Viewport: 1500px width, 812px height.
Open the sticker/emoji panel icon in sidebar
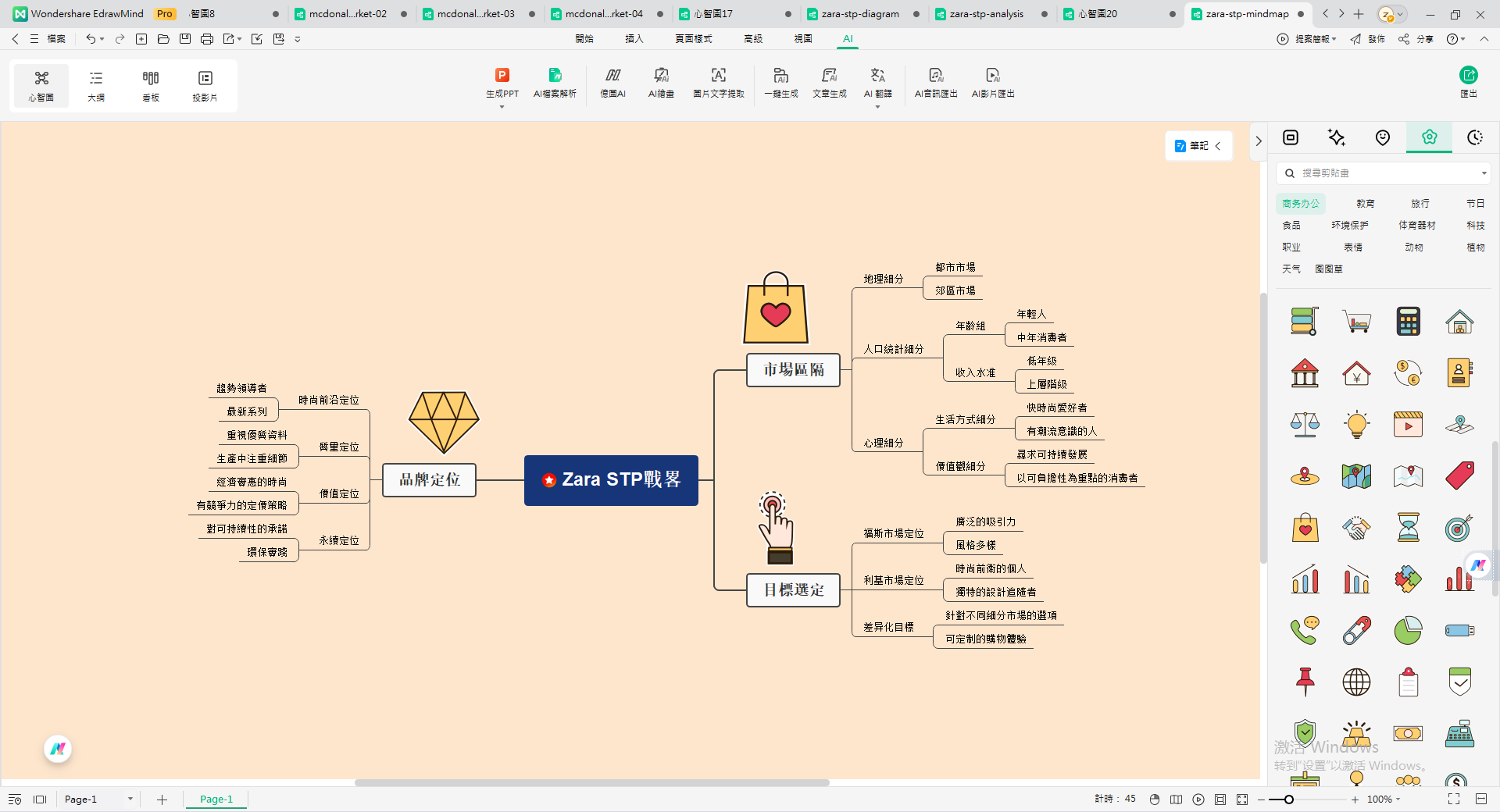point(1382,137)
